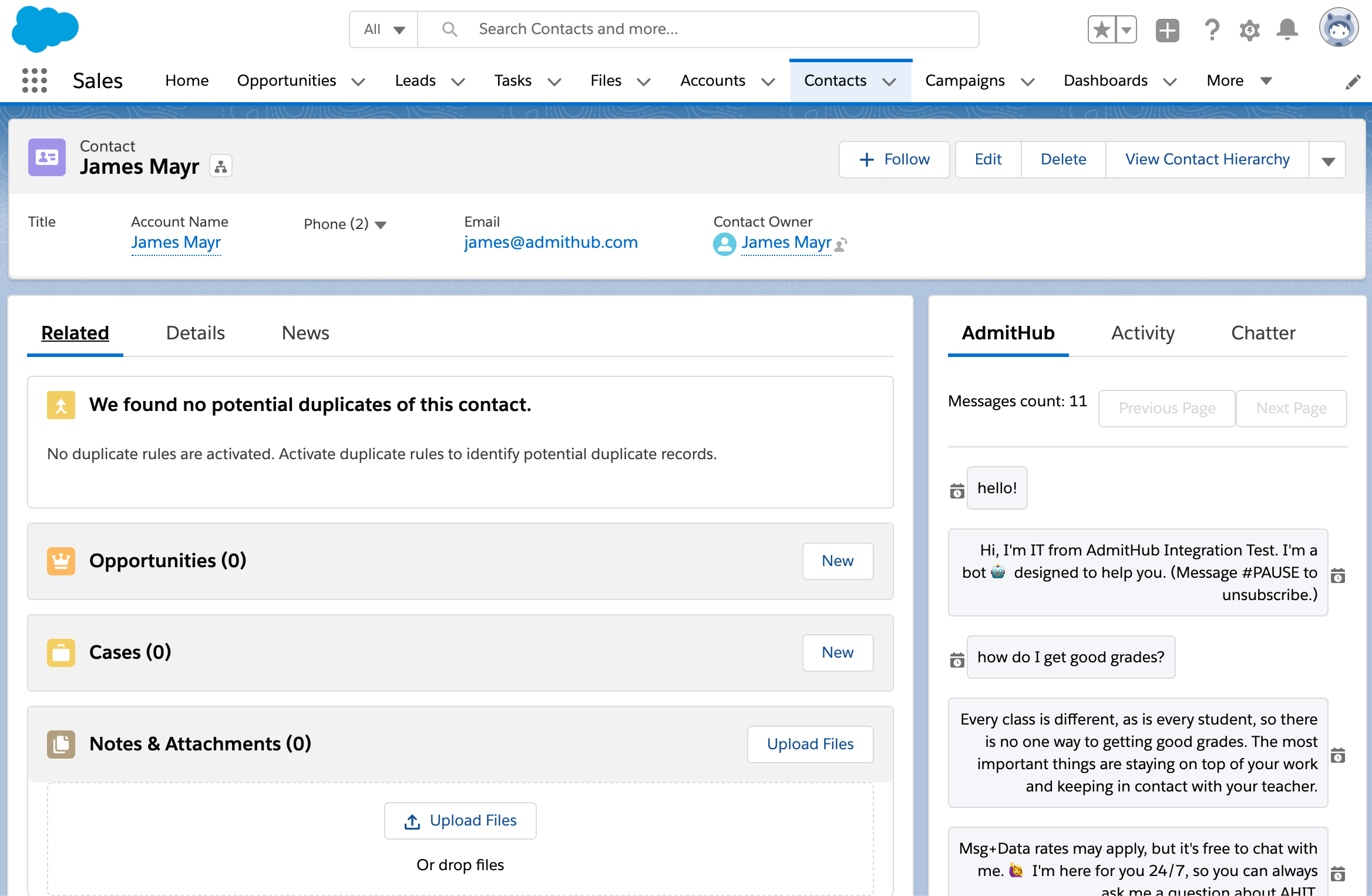Screen dimensions: 1372x896
Task: Click Upload Files in the drop zone
Action: [x=460, y=820]
